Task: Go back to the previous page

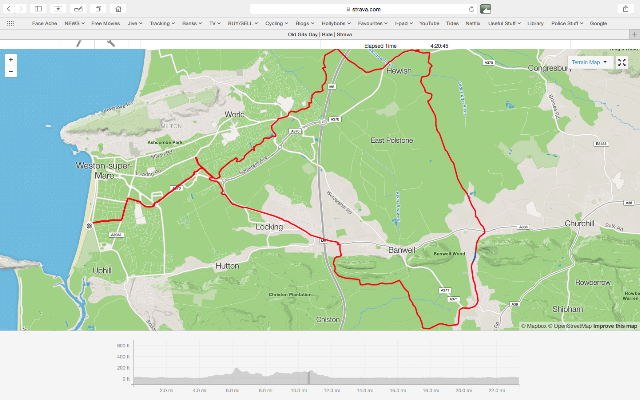Action: pos(9,9)
